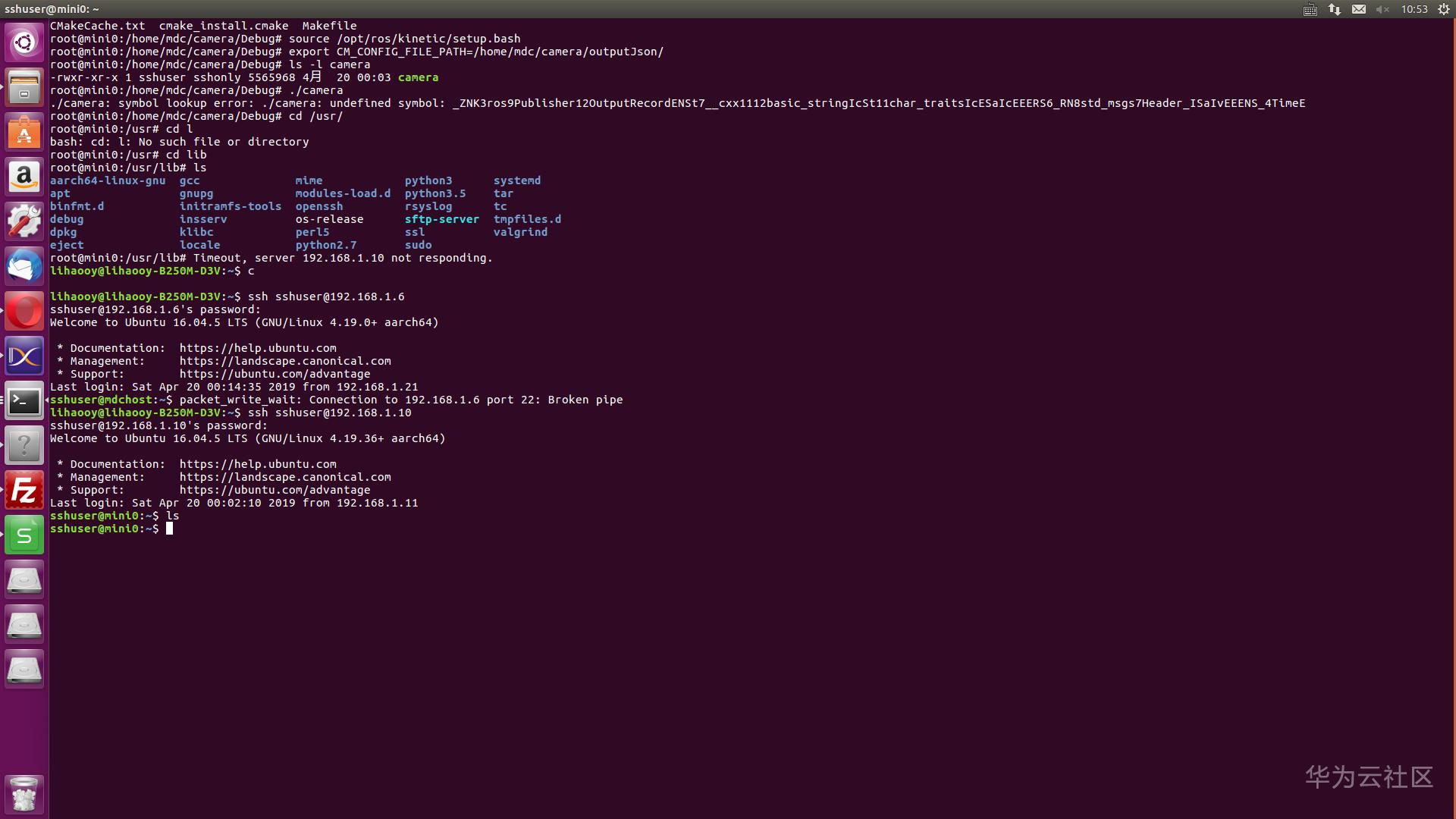Open System Settings from the launcher
The image size is (1456, 819).
pyautogui.click(x=24, y=222)
